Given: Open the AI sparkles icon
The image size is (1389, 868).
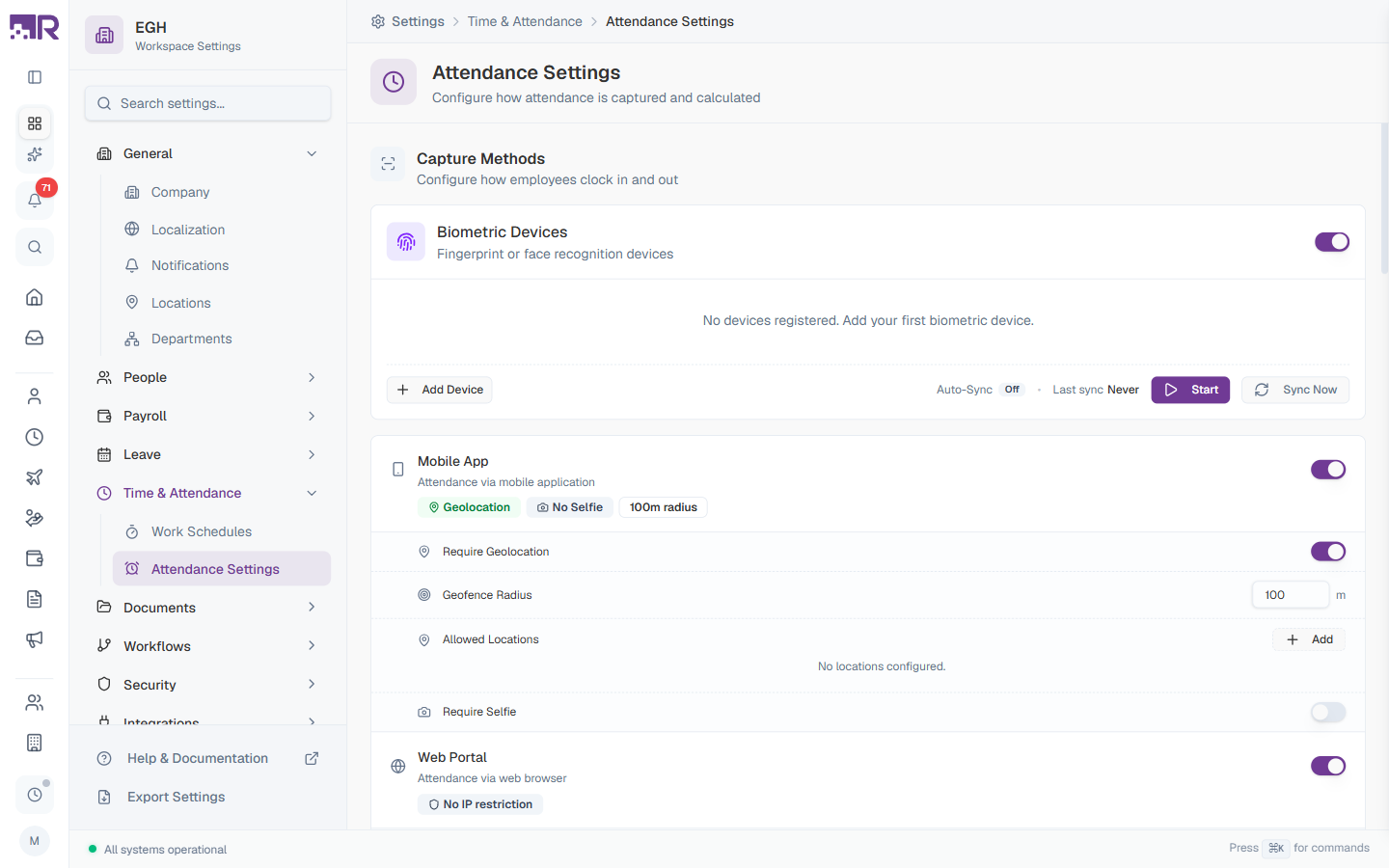Looking at the screenshot, I should click(35, 154).
